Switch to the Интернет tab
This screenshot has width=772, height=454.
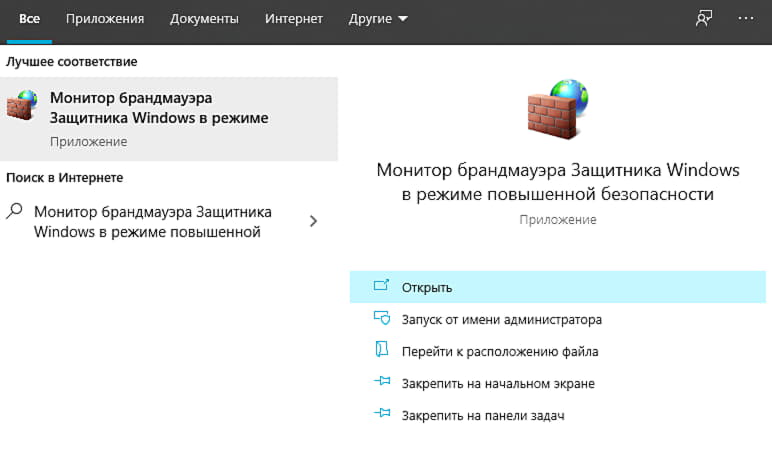tap(294, 19)
